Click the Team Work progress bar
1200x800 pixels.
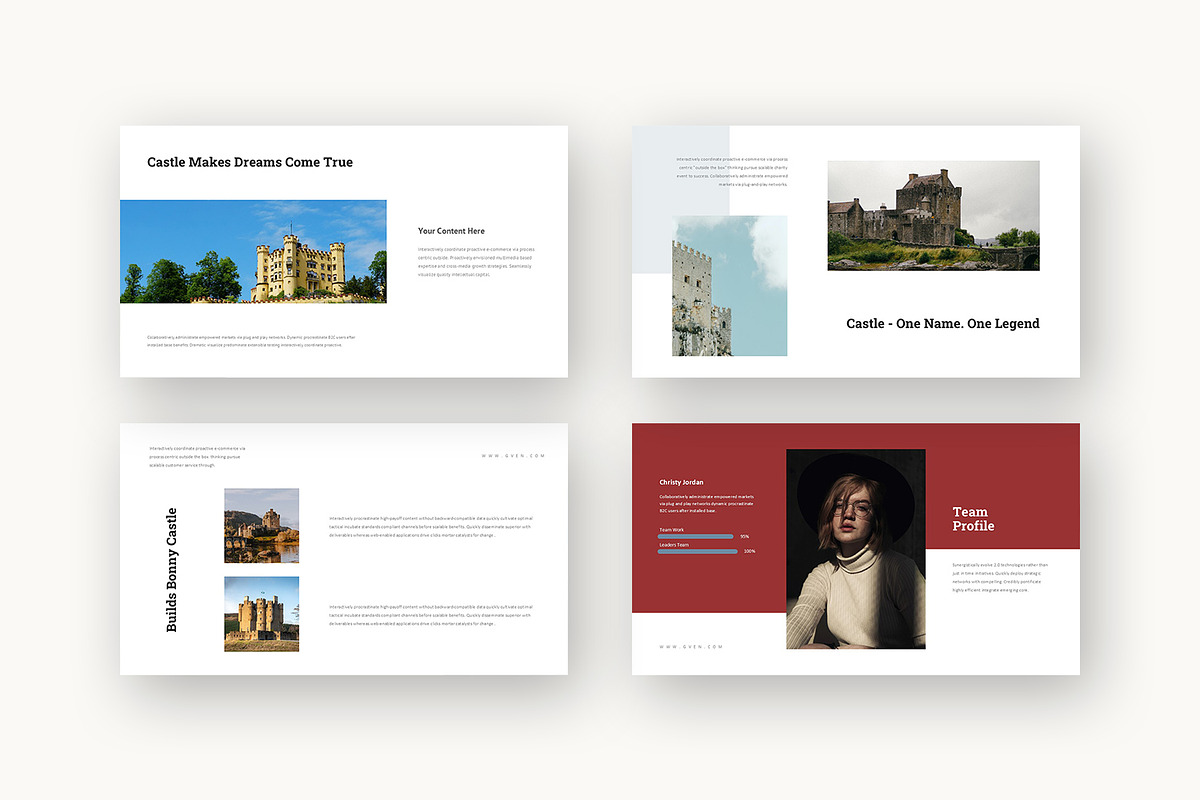click(x=697, y=537)
